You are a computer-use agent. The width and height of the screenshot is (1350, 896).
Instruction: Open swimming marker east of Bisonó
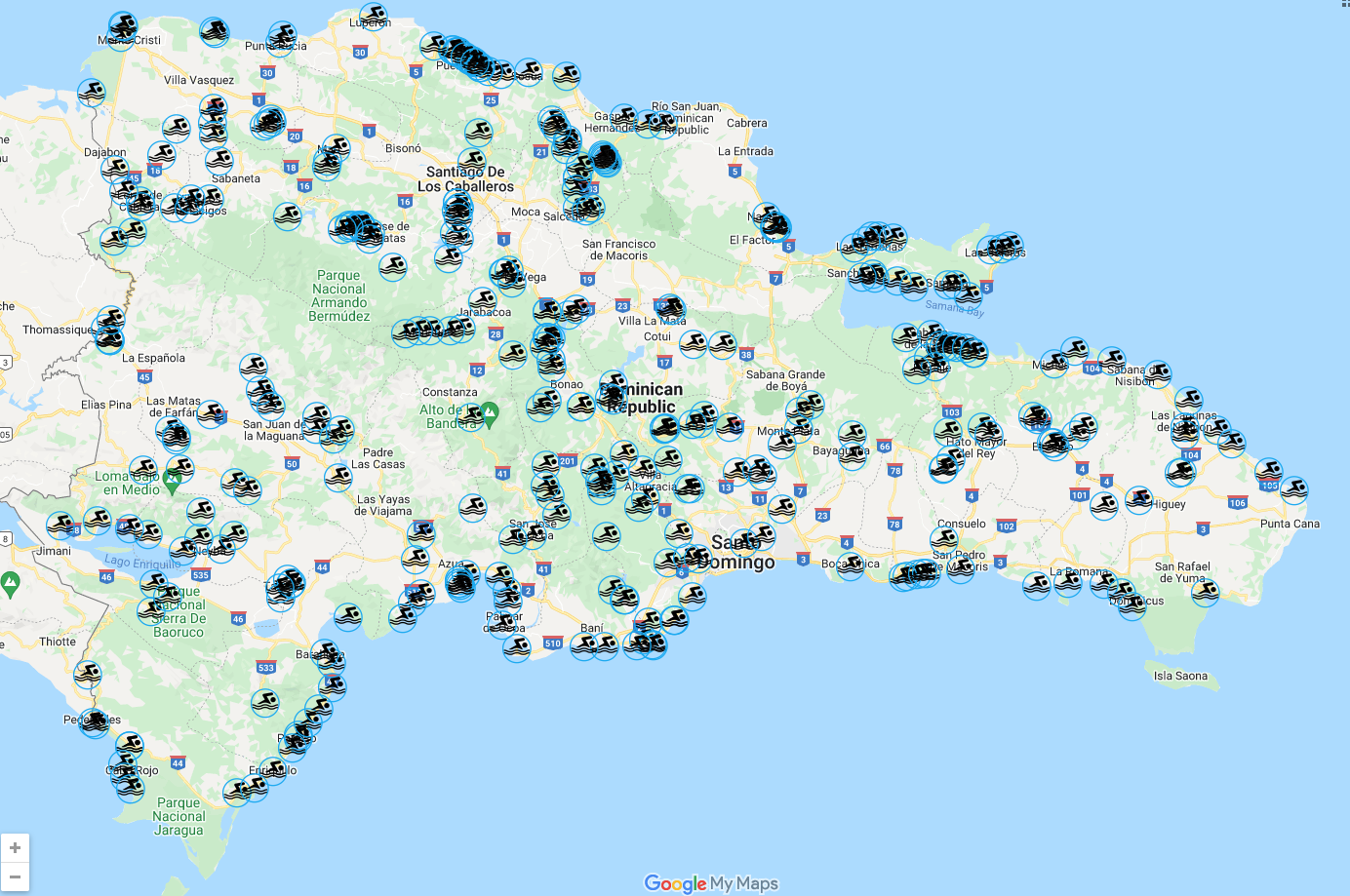(x=478, y=132)
